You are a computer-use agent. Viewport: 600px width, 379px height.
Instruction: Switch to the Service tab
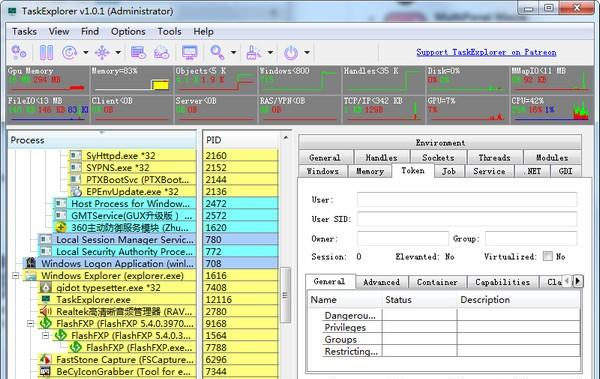coord(489,171)
